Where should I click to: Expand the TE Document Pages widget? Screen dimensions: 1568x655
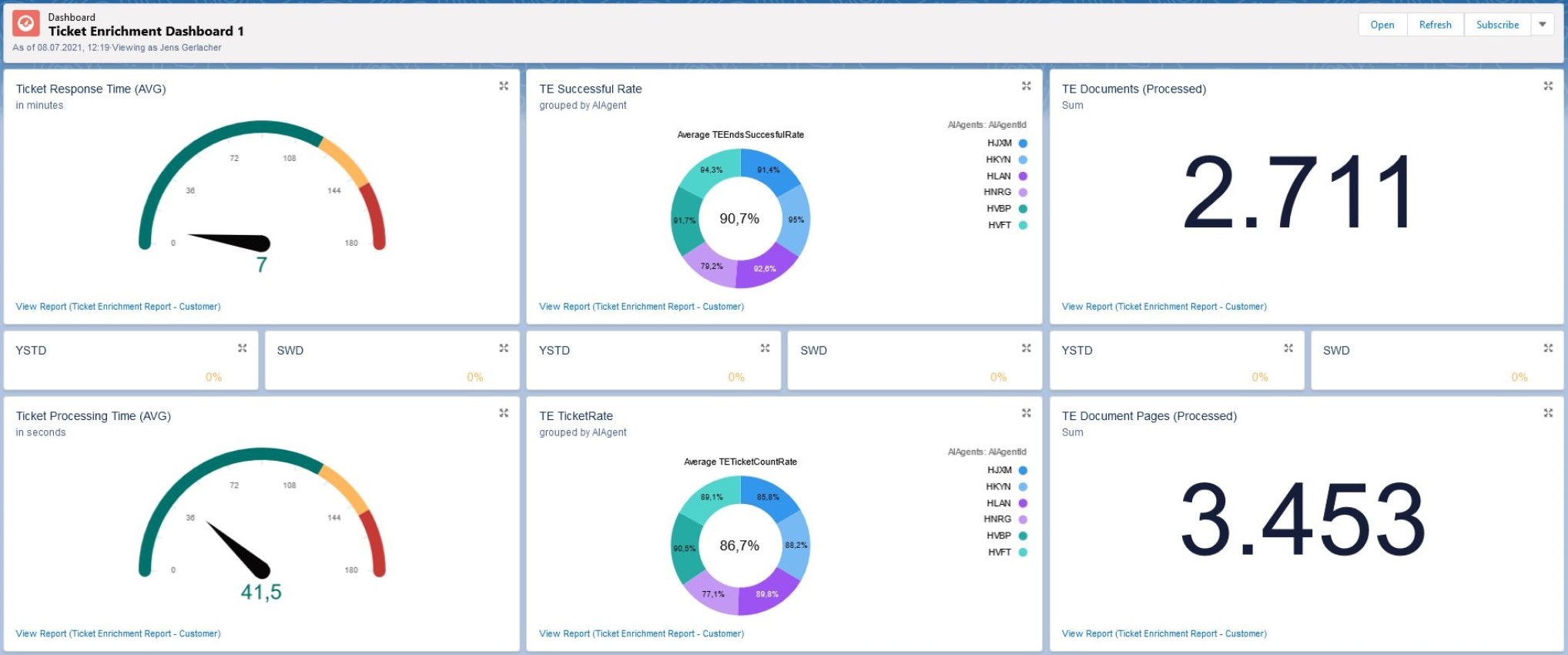click(1548, 413)
